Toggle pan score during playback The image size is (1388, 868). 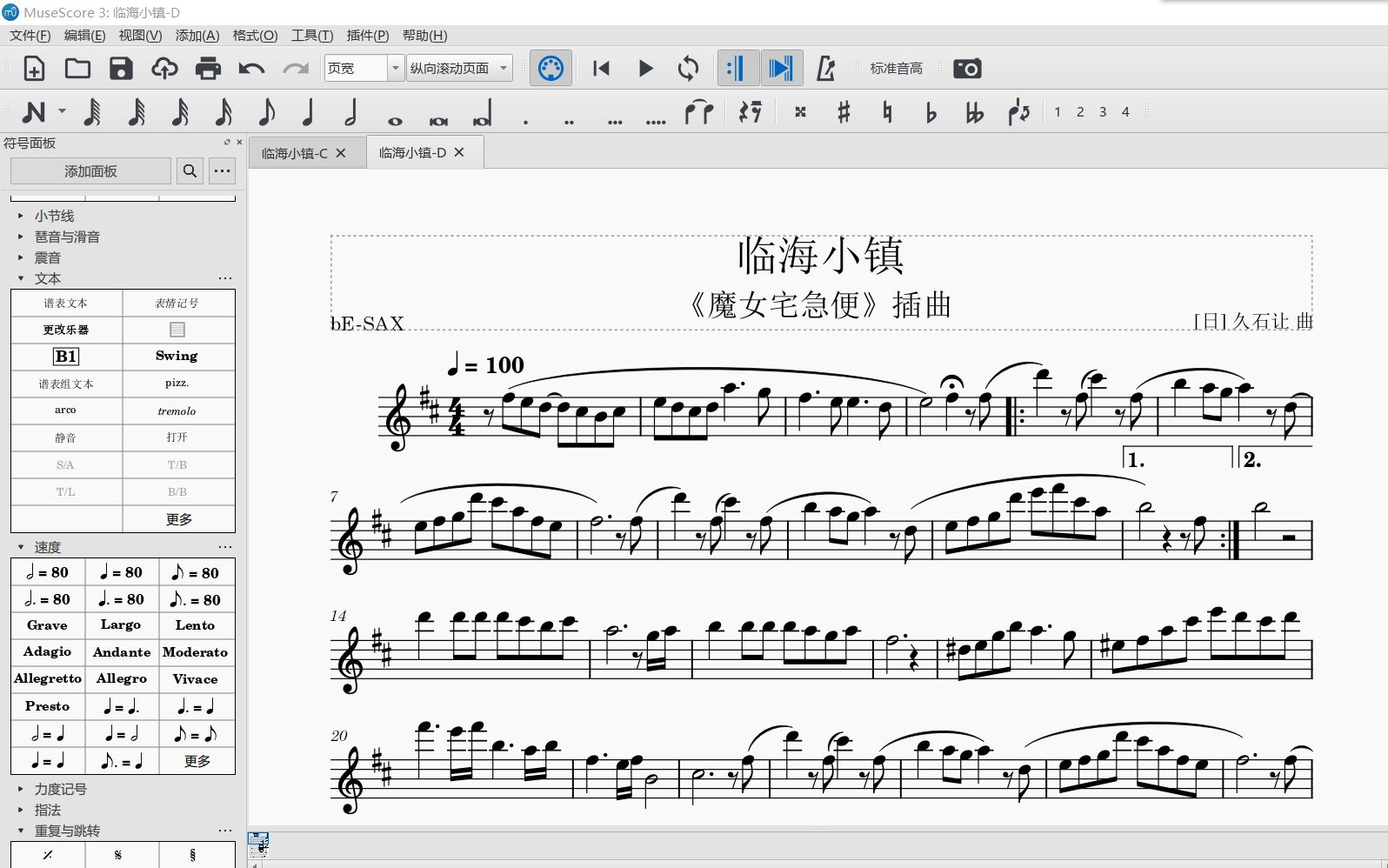781,68
